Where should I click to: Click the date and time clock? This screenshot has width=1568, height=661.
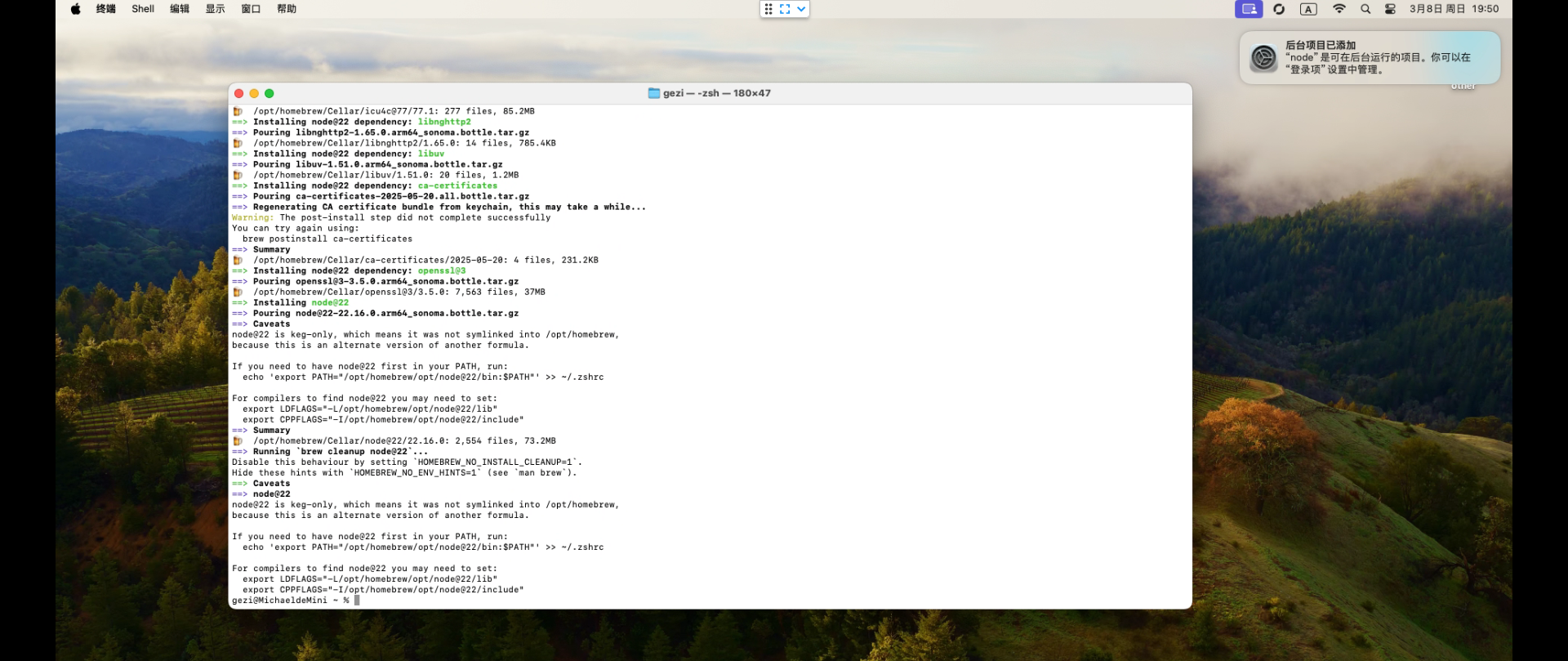coord(1454,9)
